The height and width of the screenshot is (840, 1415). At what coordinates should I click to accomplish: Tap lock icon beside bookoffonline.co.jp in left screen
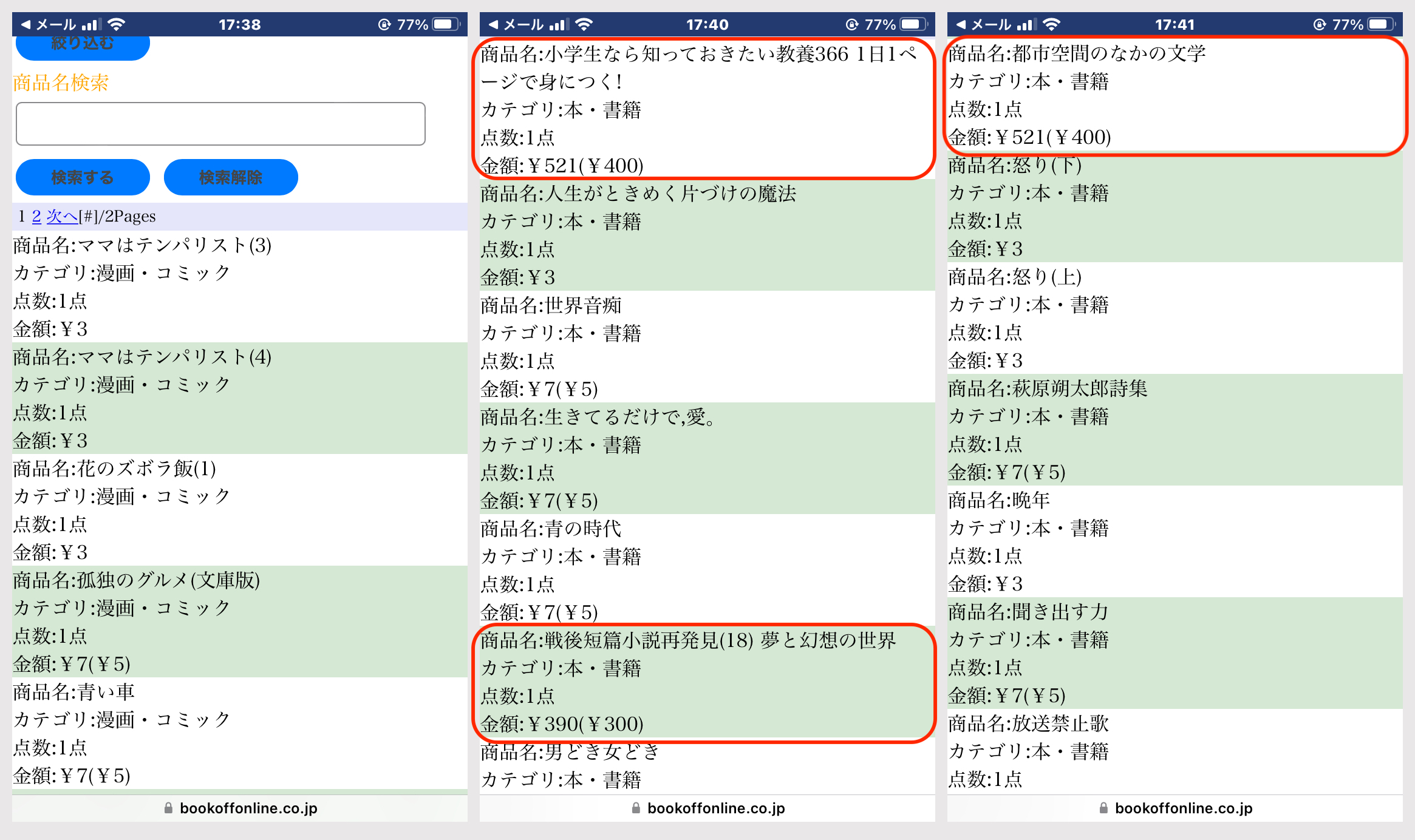(168, 808)
